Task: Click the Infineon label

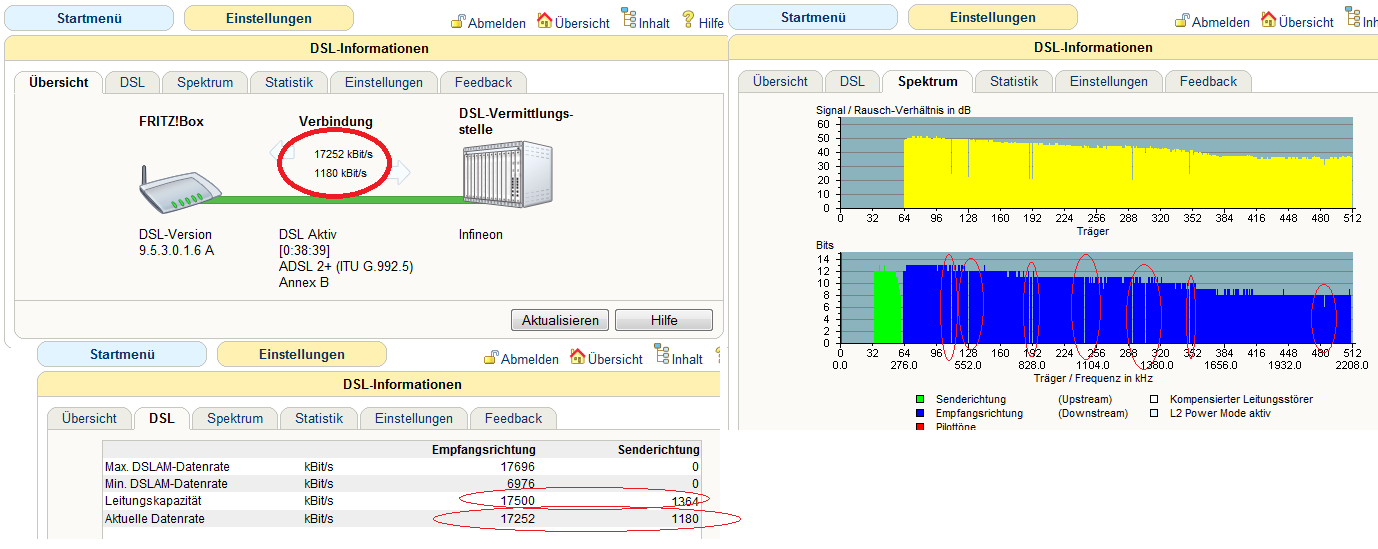Action: coord(481,235)
